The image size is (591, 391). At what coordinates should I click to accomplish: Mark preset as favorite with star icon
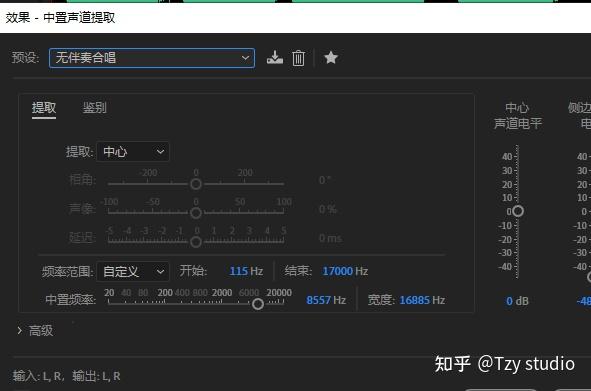331,58
